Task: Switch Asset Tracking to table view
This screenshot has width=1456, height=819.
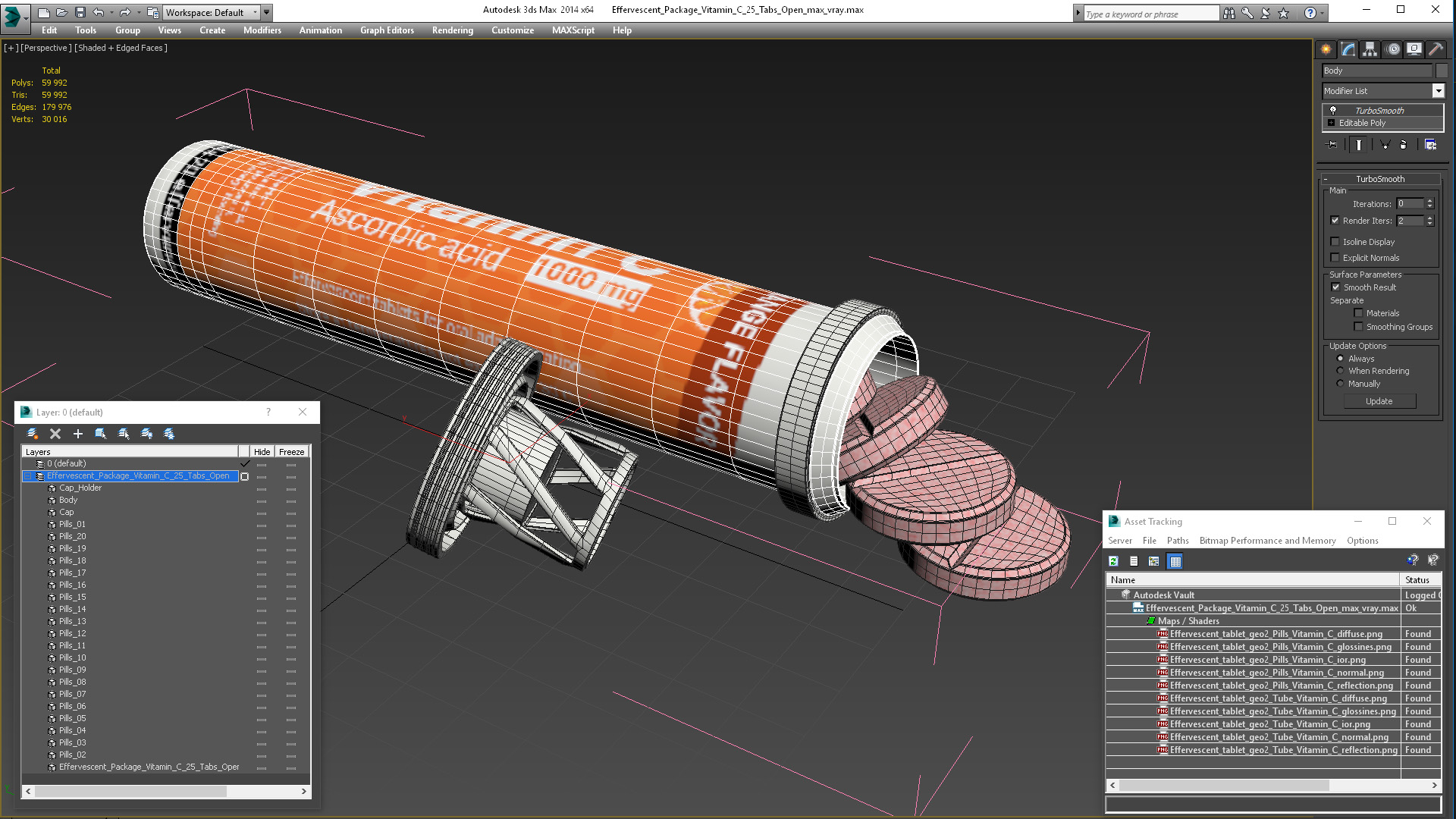Action: tap(1175, 561)
